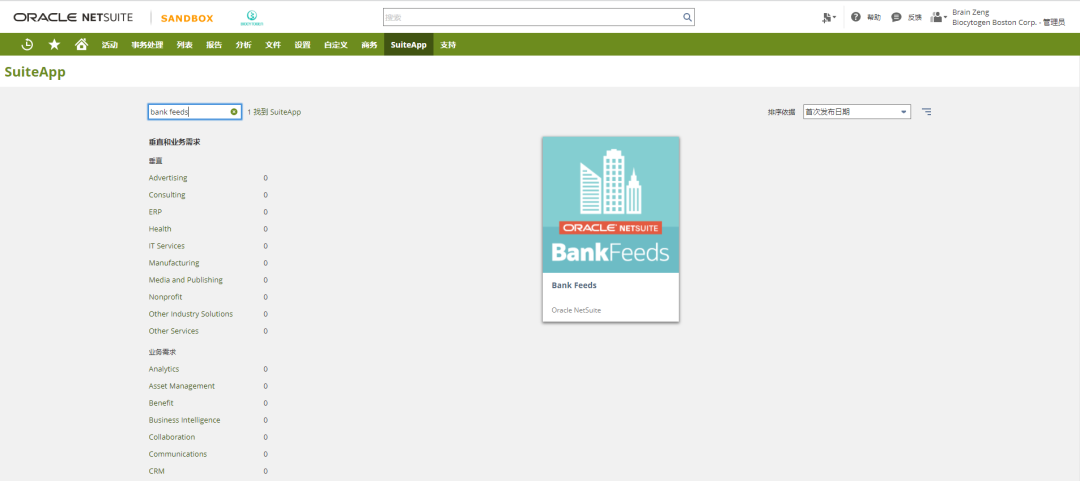Click the 帮助 help link
This screenshot has width=1080, height=481.
tap(874, 17)
